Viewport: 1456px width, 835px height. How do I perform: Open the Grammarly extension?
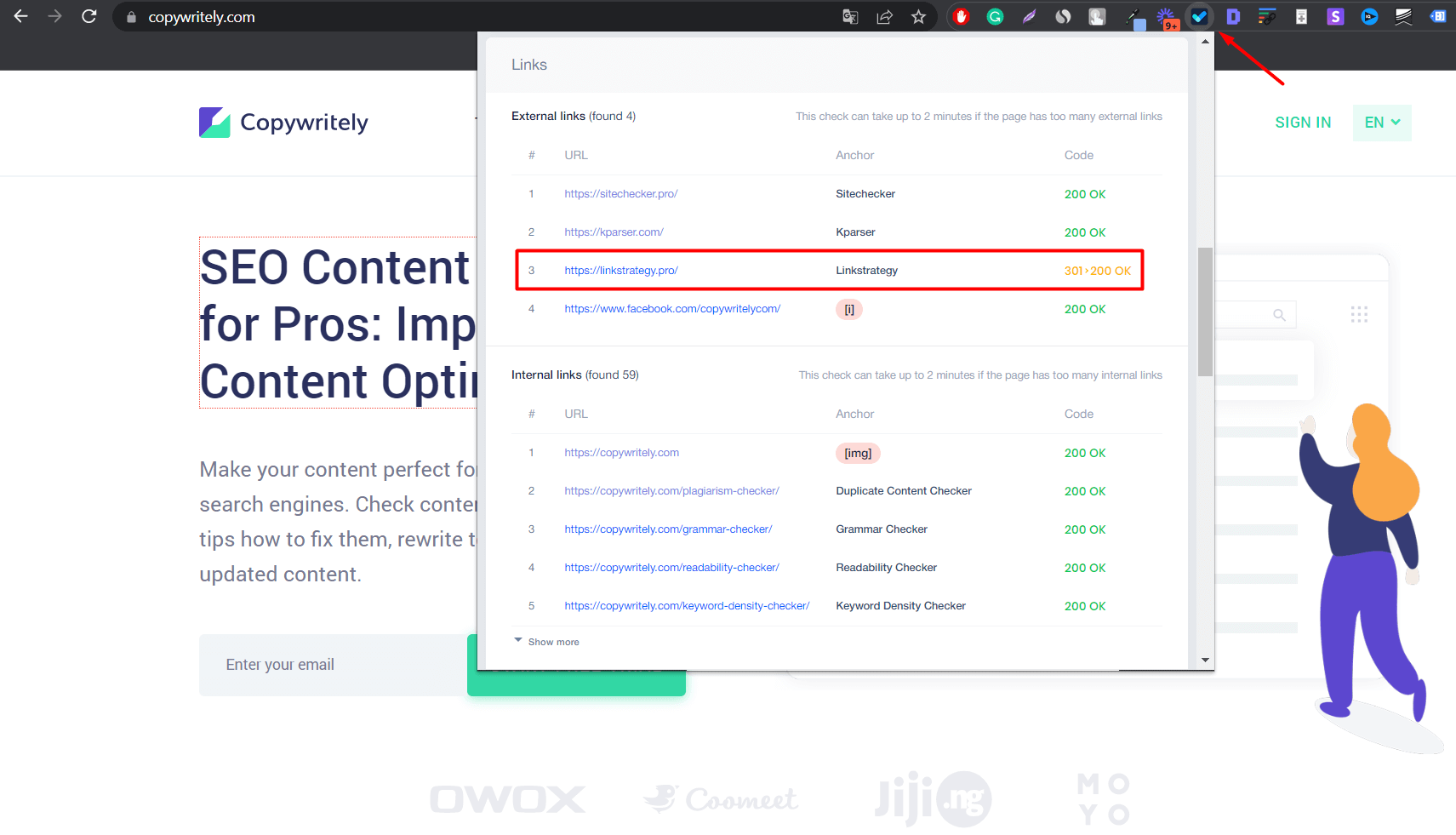coord(995,16)
